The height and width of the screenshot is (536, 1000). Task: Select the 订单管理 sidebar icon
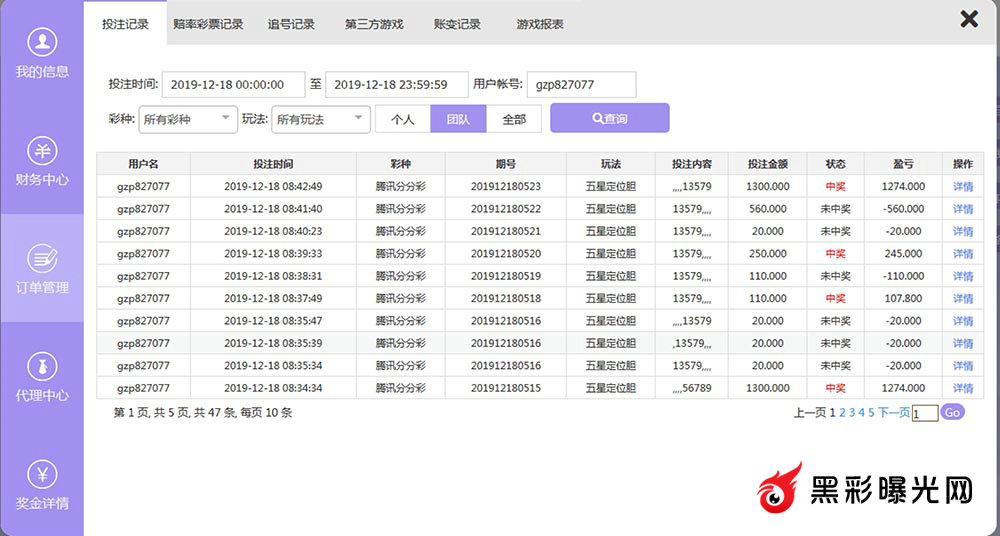(41, 258)
